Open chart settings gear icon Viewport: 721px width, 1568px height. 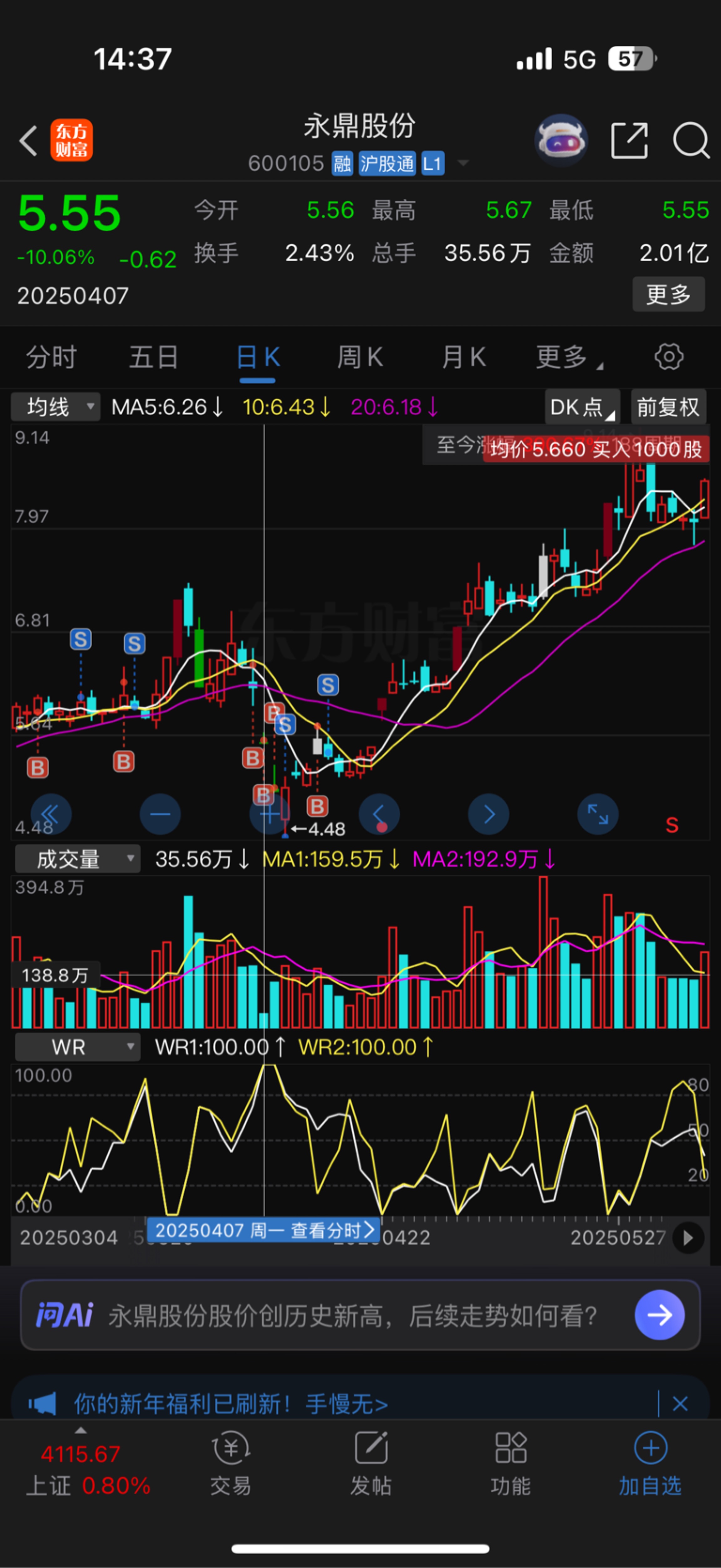669,357
